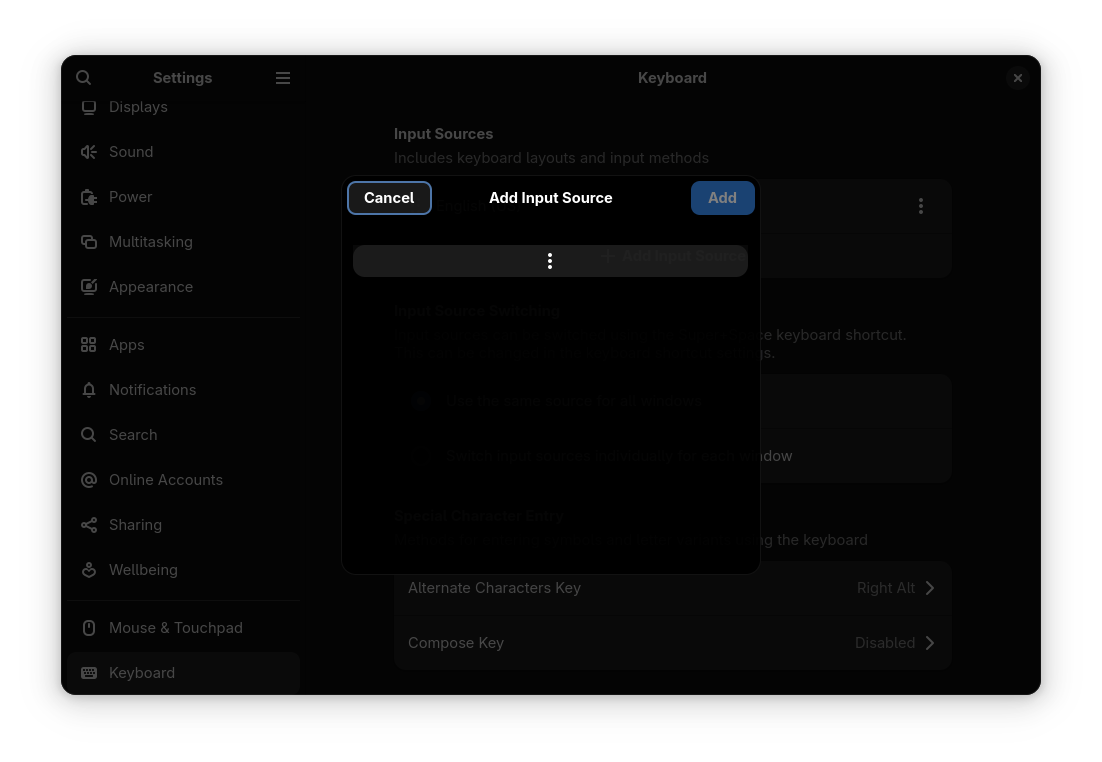Select Multitasking in the sidebar
Viewport: 1102px width, 762px height.
coord(183,242)
